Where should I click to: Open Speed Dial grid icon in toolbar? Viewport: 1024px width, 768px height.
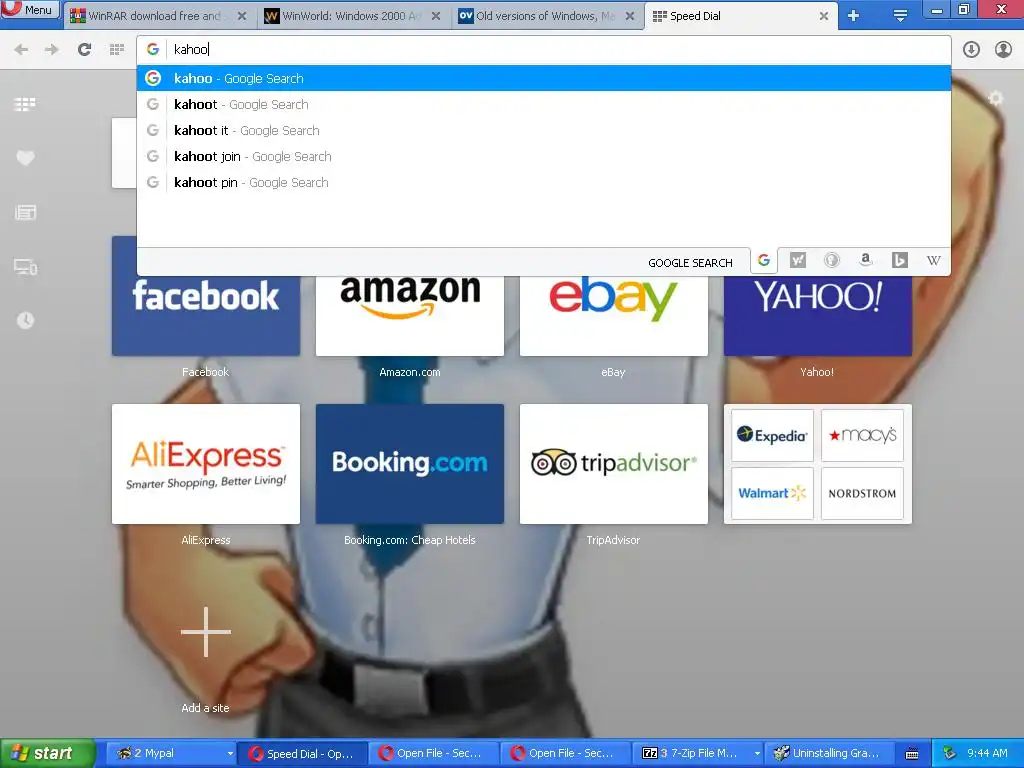pos(117,50)
